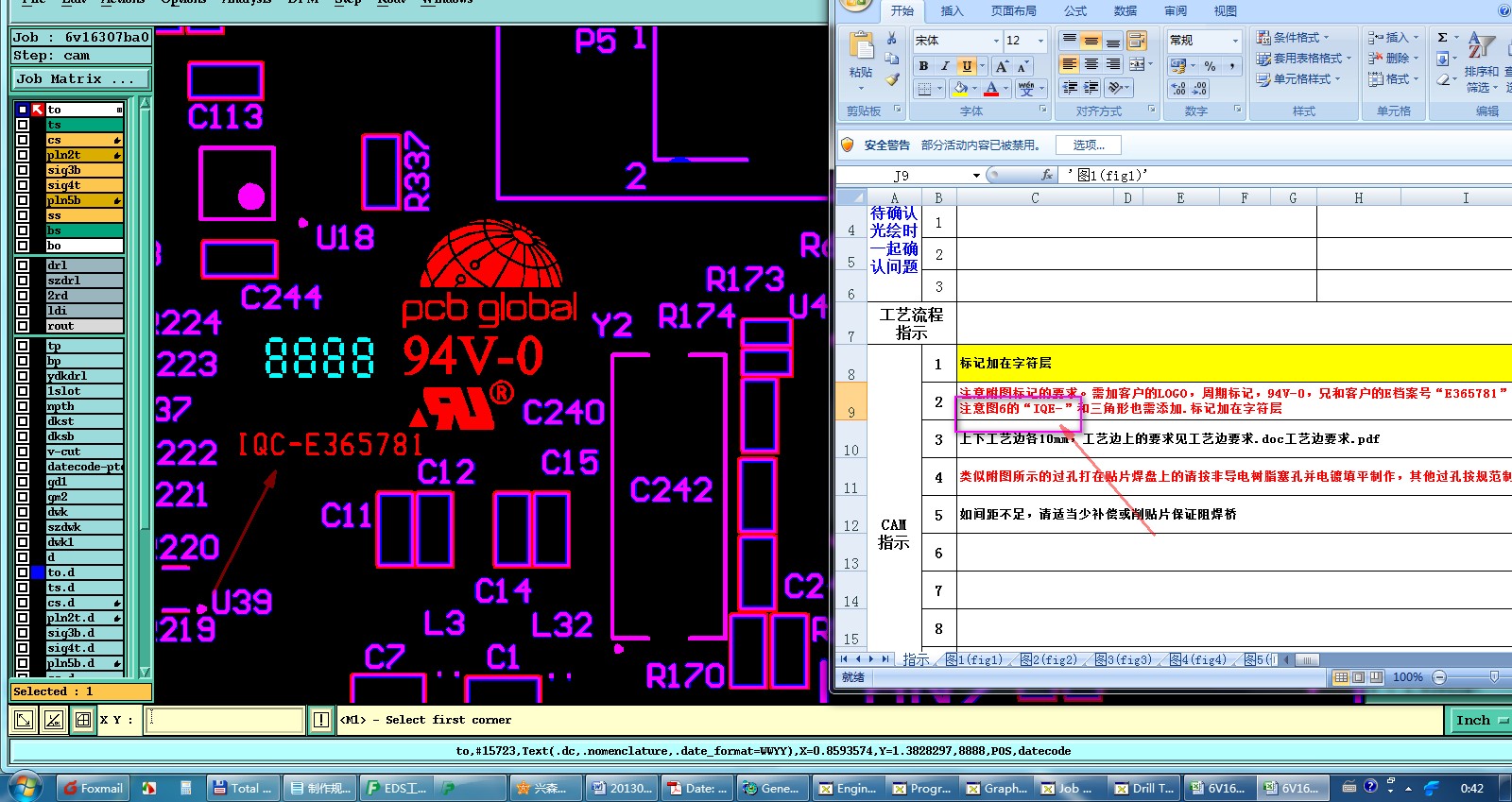Viewport: 1512px width, 802px height.
Task: Click the X Y coordinate input field
Action: click(x=226, y=720)
